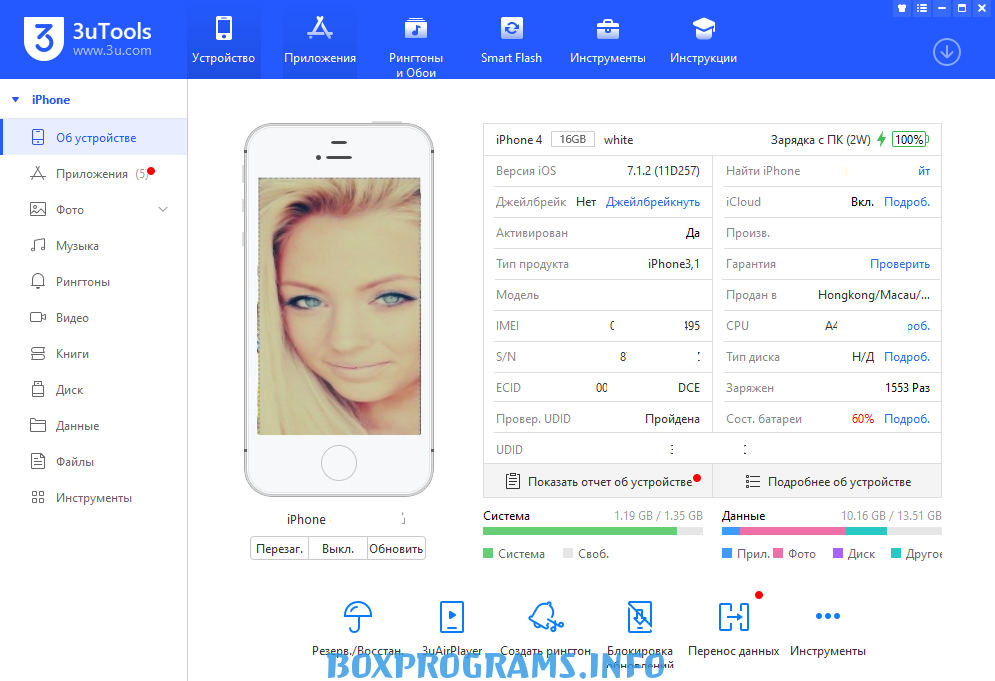Open Перенос данных icon

[734, 617]
